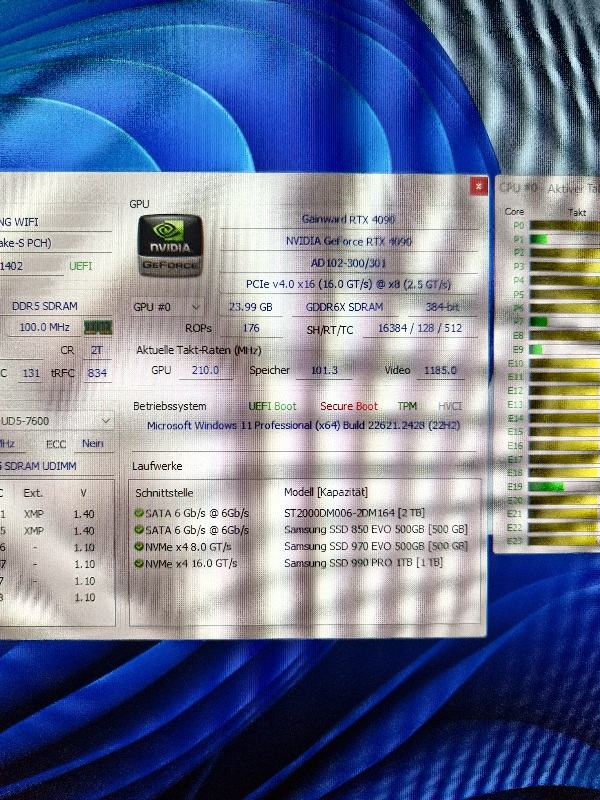Image resolution: width=600 pixels, height=800 pixels.
Task: Click the NVIDIA GeForce RTX 4090 field
Action: 348,241
